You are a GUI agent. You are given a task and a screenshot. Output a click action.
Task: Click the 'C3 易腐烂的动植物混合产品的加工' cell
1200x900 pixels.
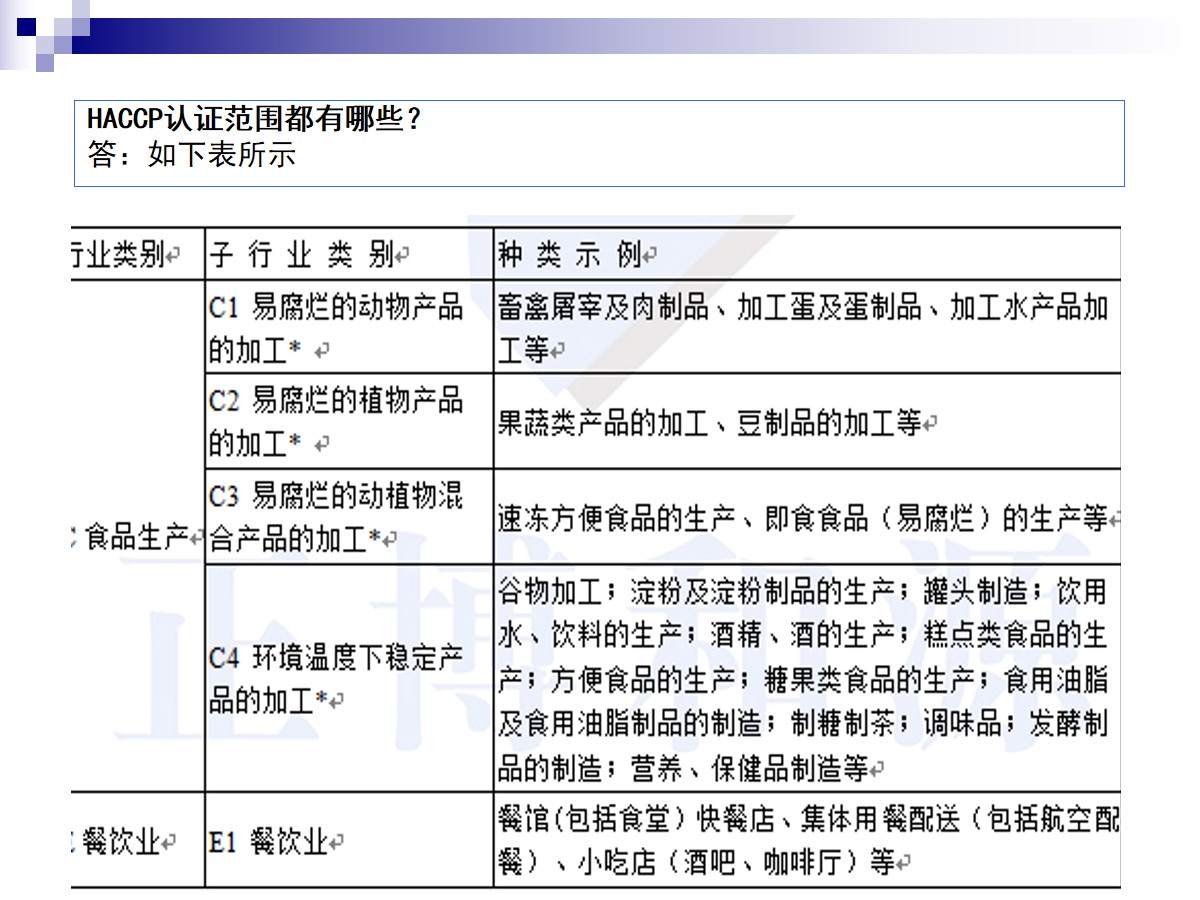coord(336,516)
